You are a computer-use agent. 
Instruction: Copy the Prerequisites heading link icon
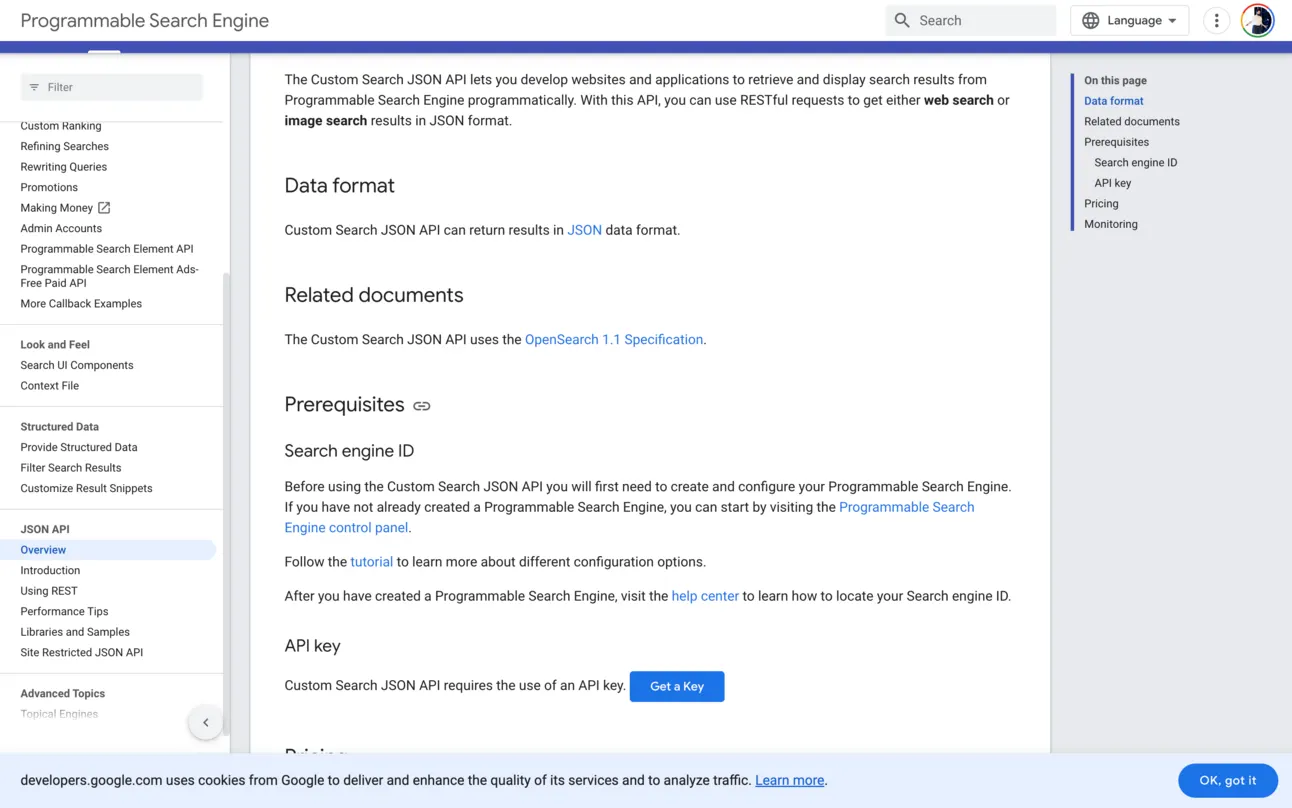click(x=422, y=406)
